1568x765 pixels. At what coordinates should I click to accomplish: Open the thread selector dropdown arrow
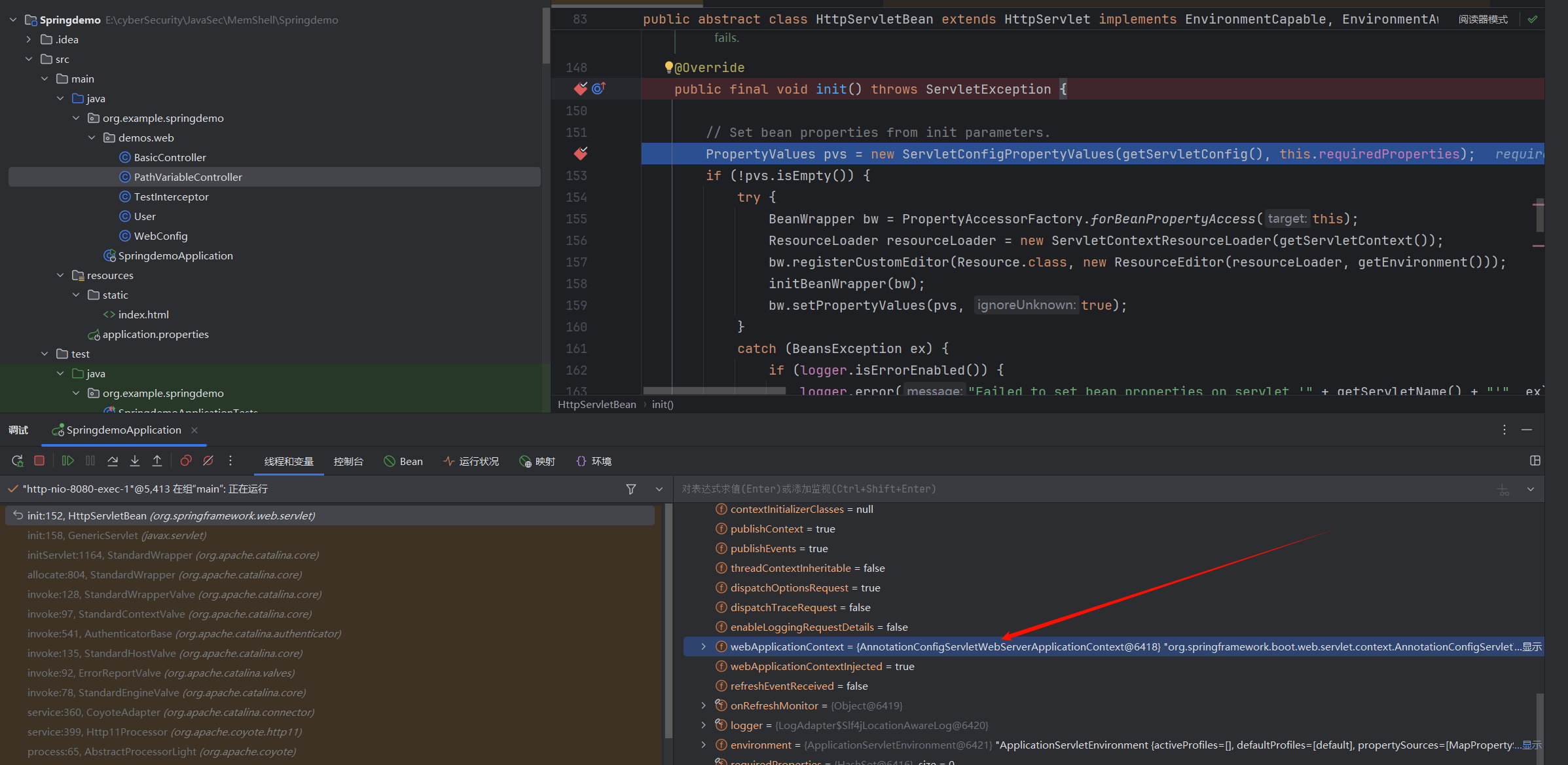coord(659,489)
